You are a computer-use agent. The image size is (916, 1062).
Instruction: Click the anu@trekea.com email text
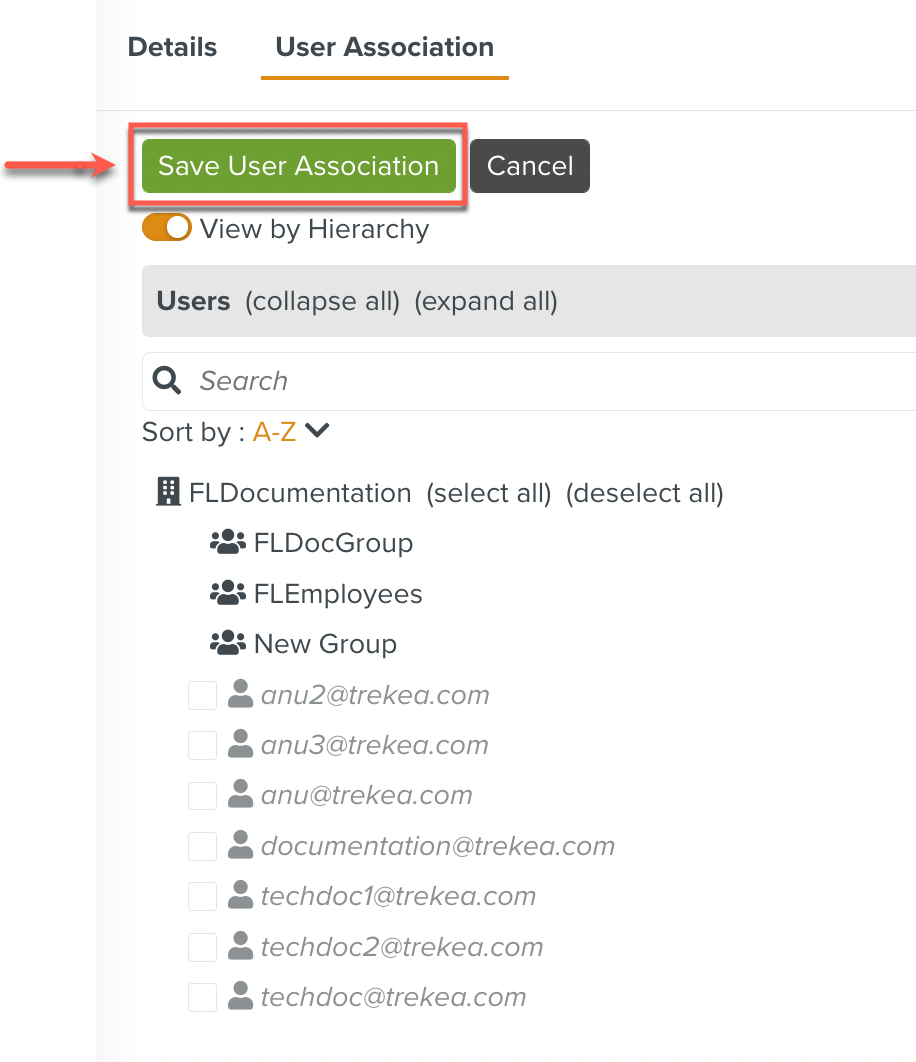tap(367, 795)
